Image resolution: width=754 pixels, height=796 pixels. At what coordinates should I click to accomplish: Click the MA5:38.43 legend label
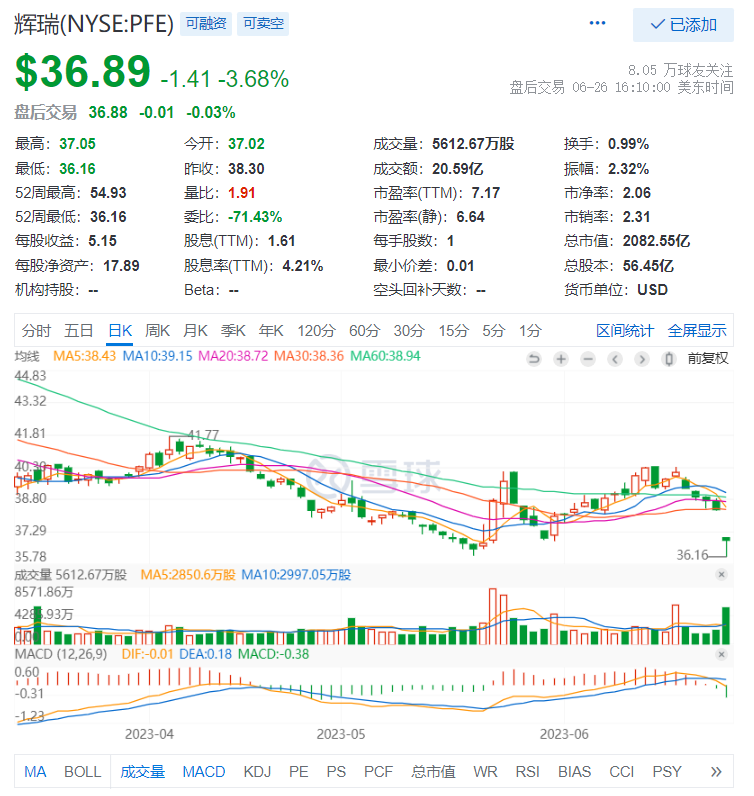85,356
